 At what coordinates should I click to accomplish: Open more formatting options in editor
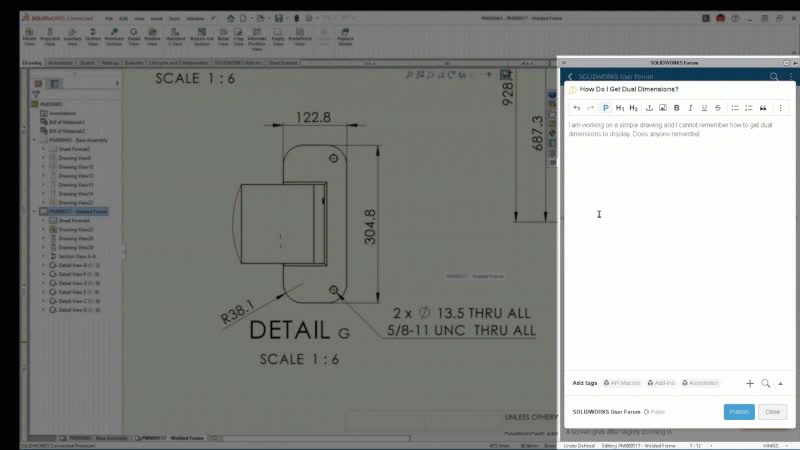(x=780, y=108)
